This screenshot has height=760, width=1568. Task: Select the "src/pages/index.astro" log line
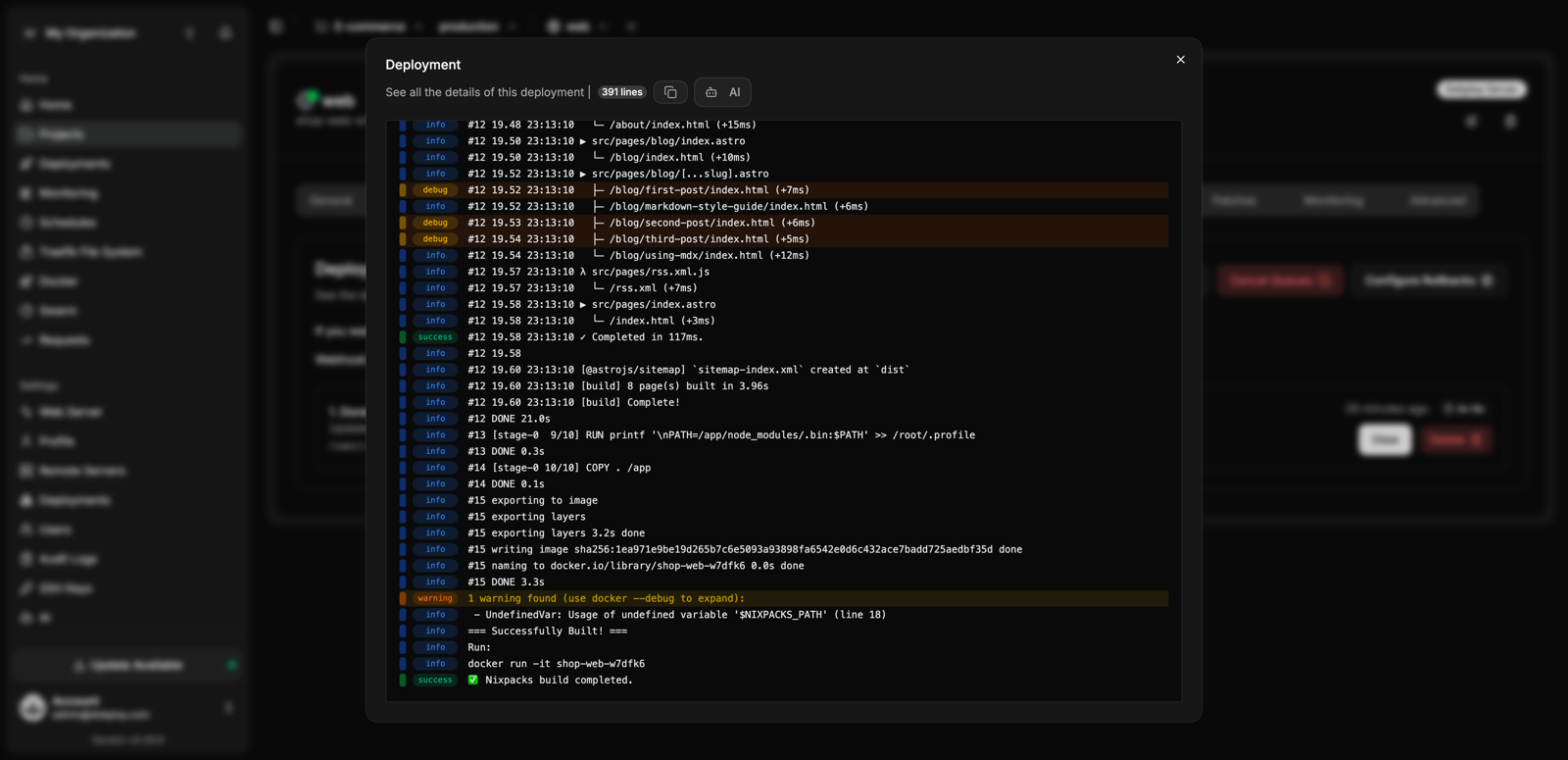point(784,304)
